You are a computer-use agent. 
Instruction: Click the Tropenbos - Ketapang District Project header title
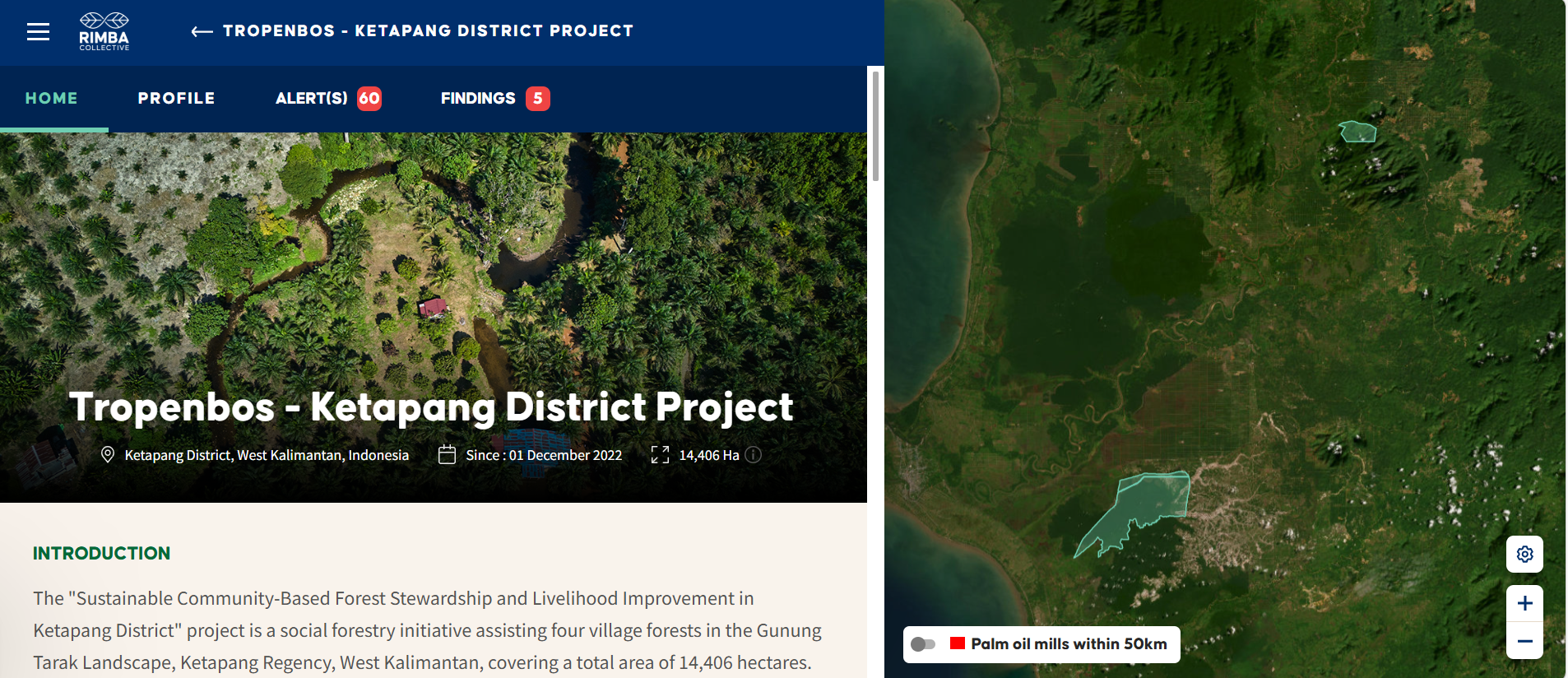(429, 31)
